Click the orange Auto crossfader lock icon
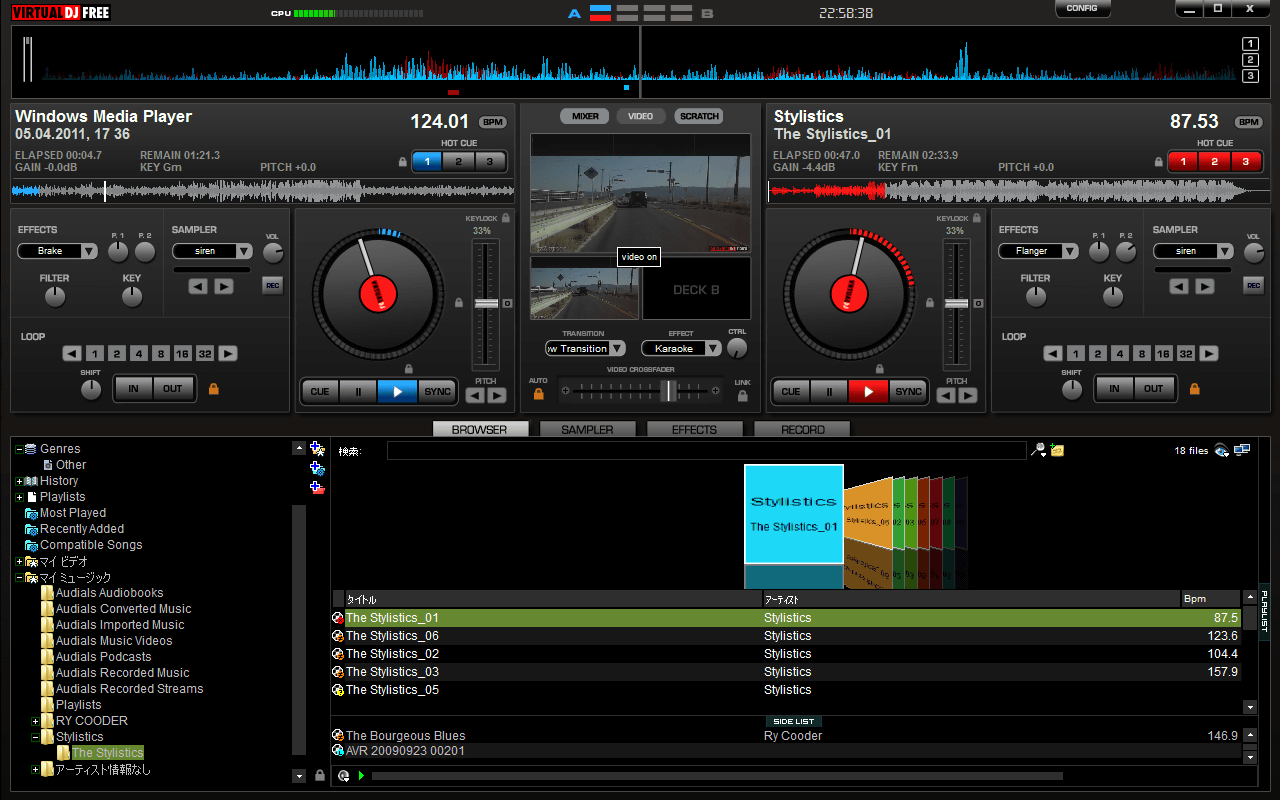1280x800 pixels. (538, 393)
